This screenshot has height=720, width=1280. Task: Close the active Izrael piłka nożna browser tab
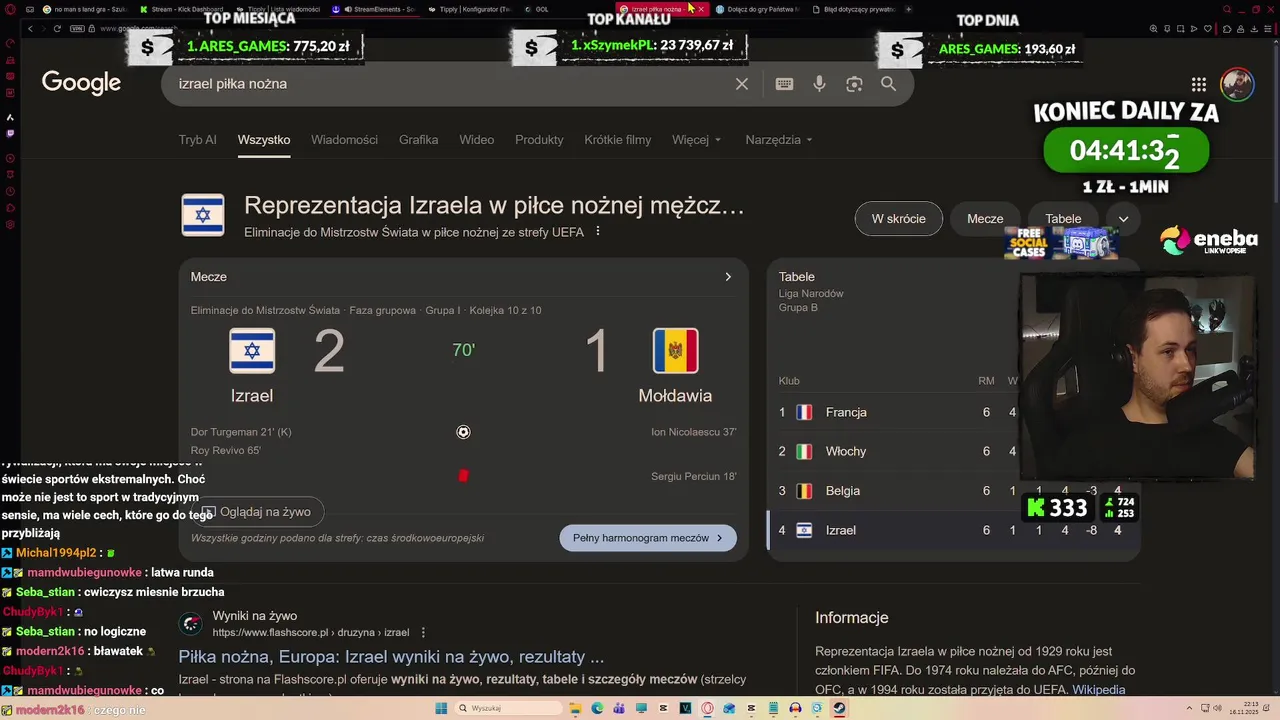(x=701, y=9)
